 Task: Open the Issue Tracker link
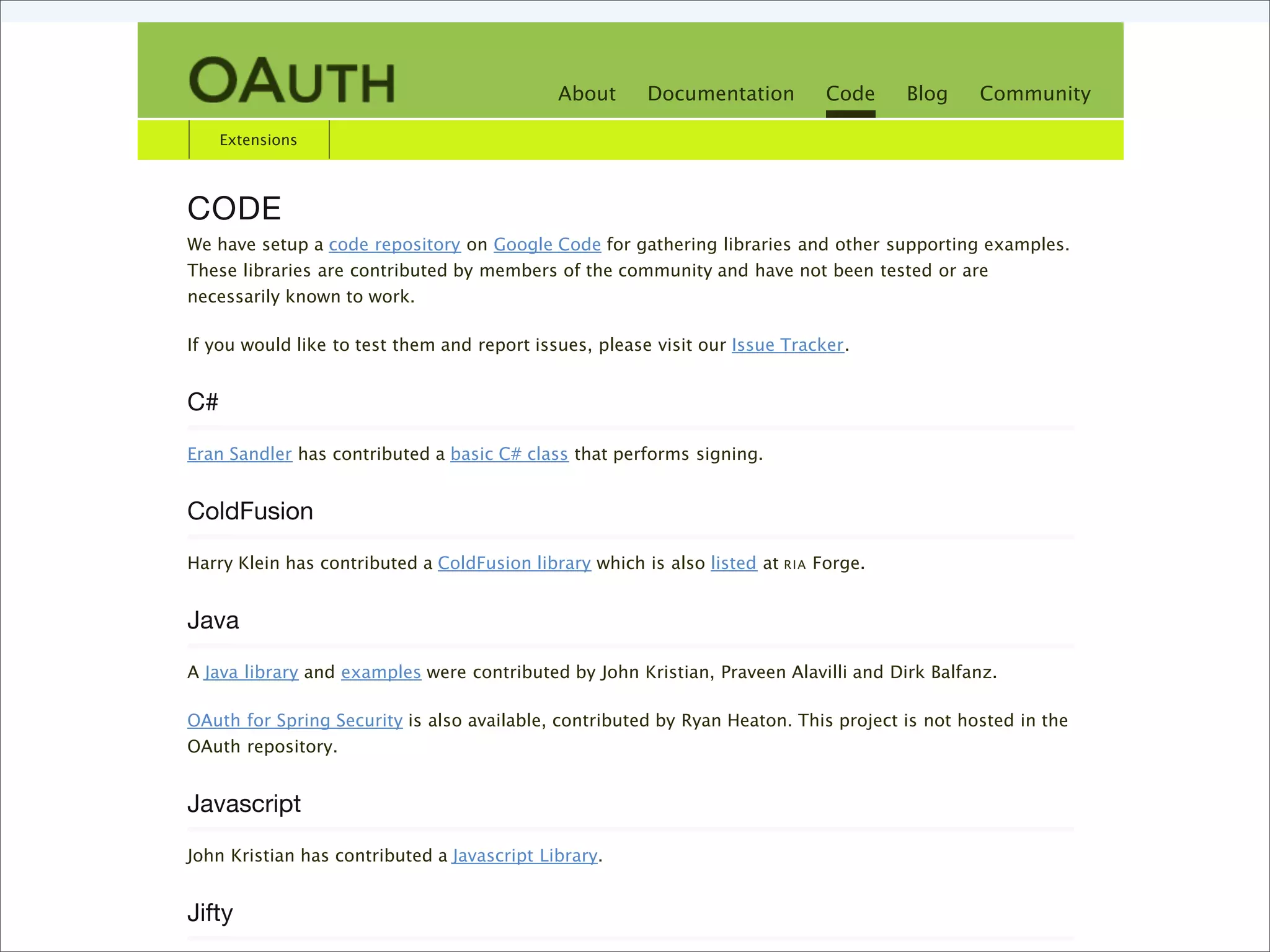click(x=788, y=345)
